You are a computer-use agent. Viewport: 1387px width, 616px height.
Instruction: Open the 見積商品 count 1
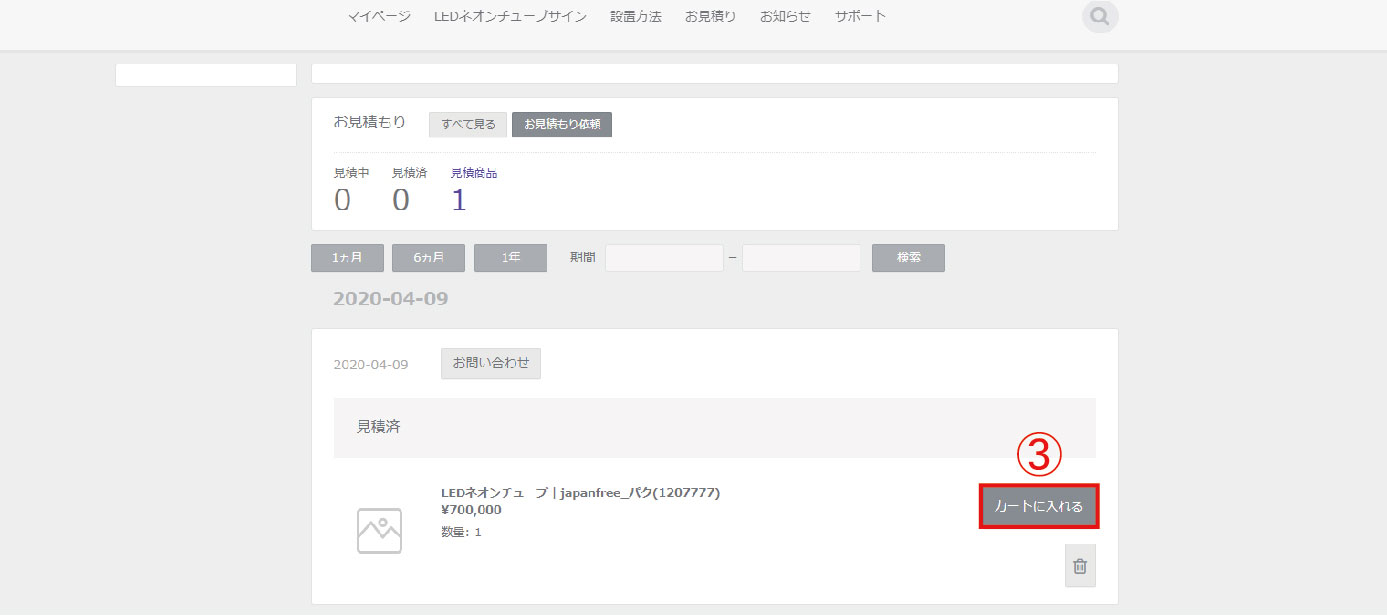[x=459, y=200]
